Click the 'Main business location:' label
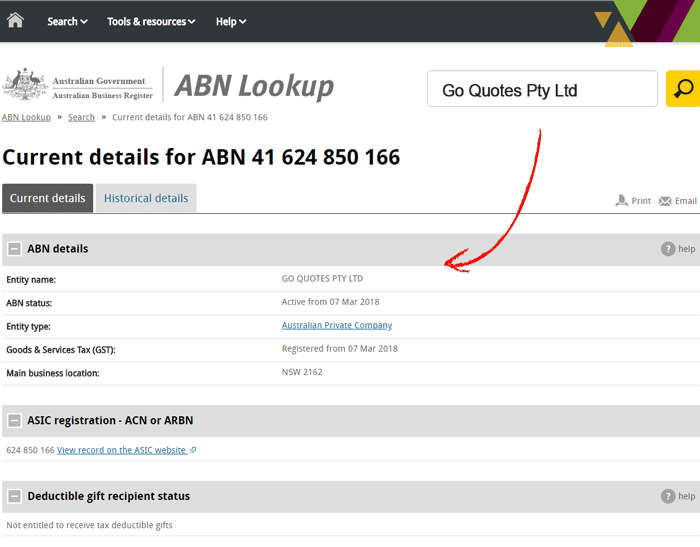Image resolution: width=700 pixels, height=547 pixels. (53, 373)
